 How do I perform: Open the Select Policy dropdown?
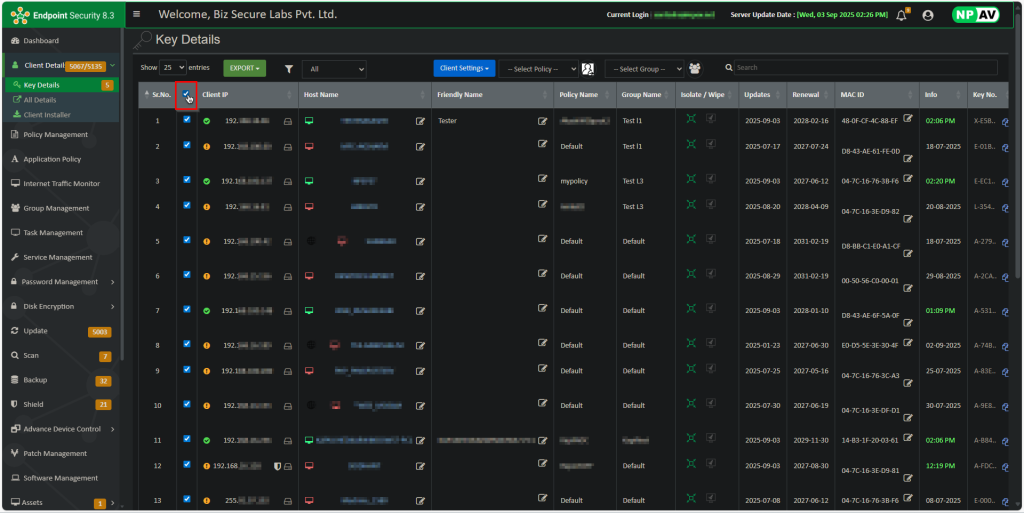coord(539,69)
